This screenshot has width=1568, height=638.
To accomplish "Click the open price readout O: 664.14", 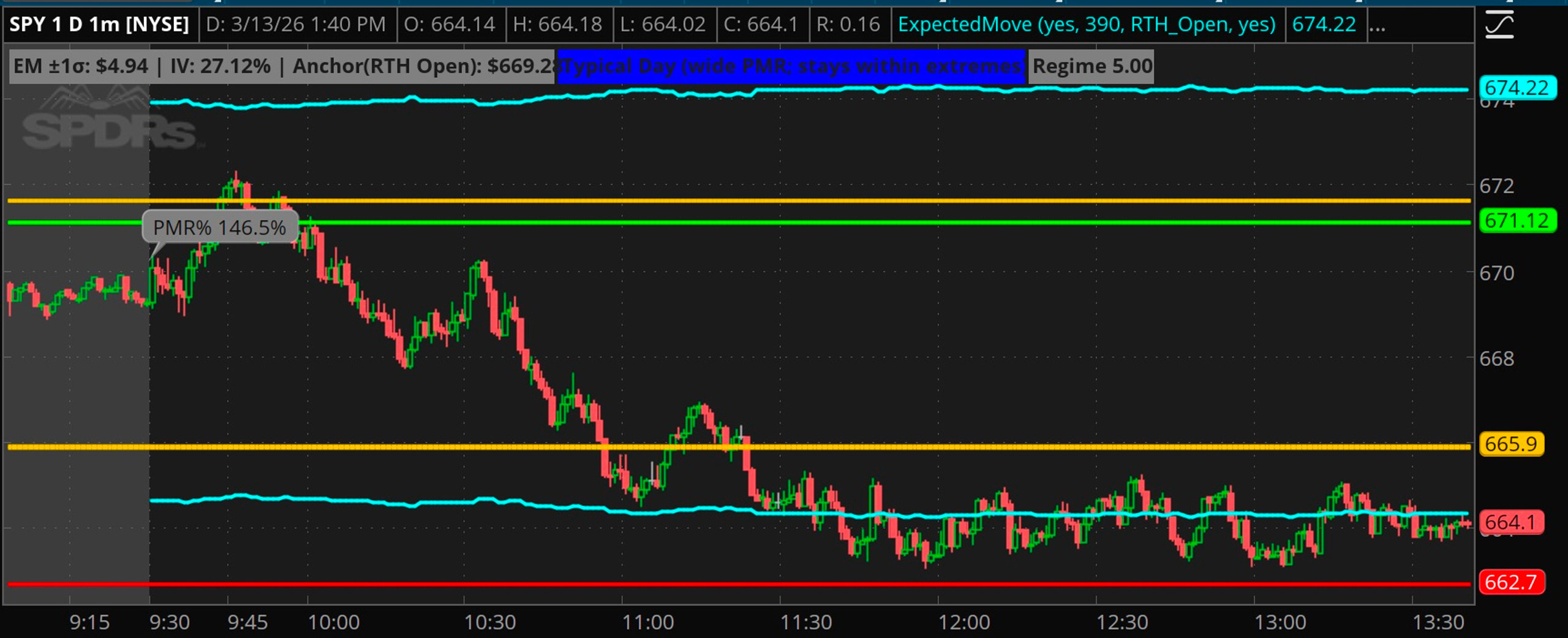I will [x=449, y=25].
